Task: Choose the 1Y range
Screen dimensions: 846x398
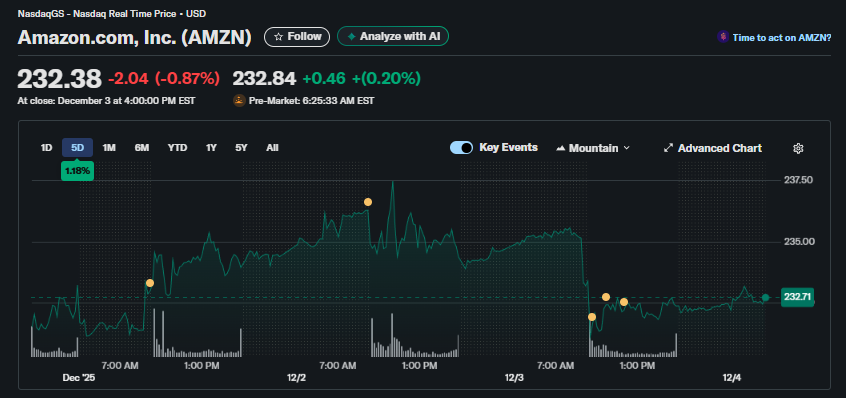Action: pos(211,148)
